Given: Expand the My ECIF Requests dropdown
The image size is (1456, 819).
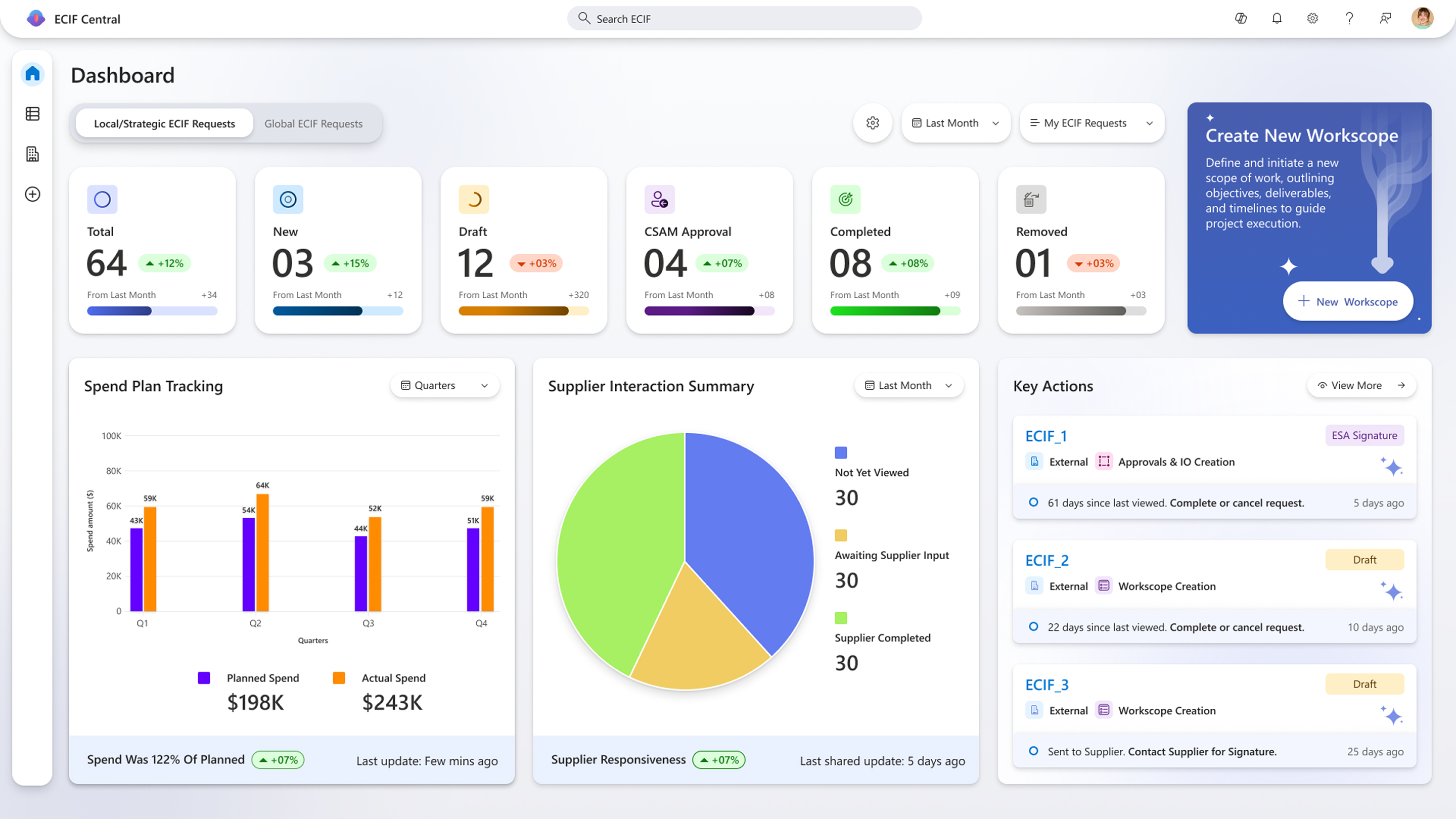Looking at the screenshot, I should point(1092,123).
